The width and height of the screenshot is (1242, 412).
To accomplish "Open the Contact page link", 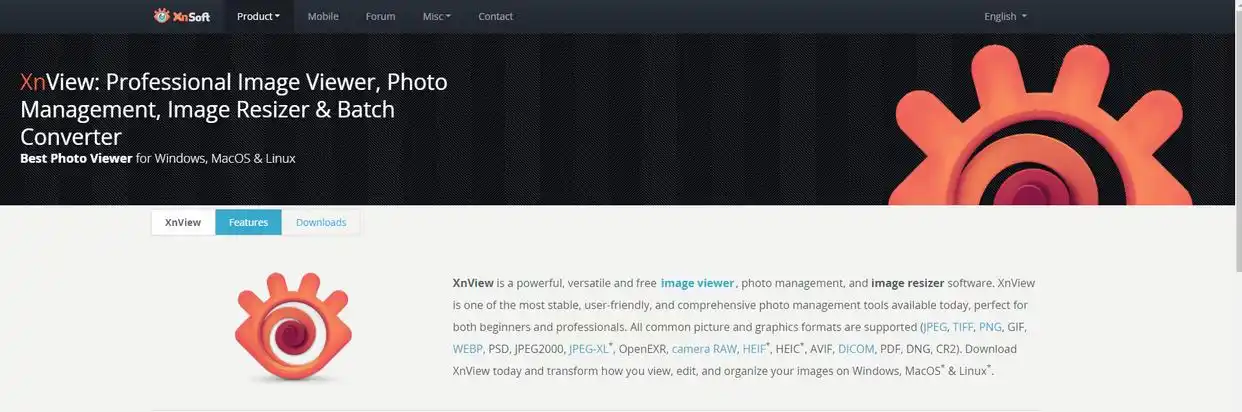I will [495, 16].
